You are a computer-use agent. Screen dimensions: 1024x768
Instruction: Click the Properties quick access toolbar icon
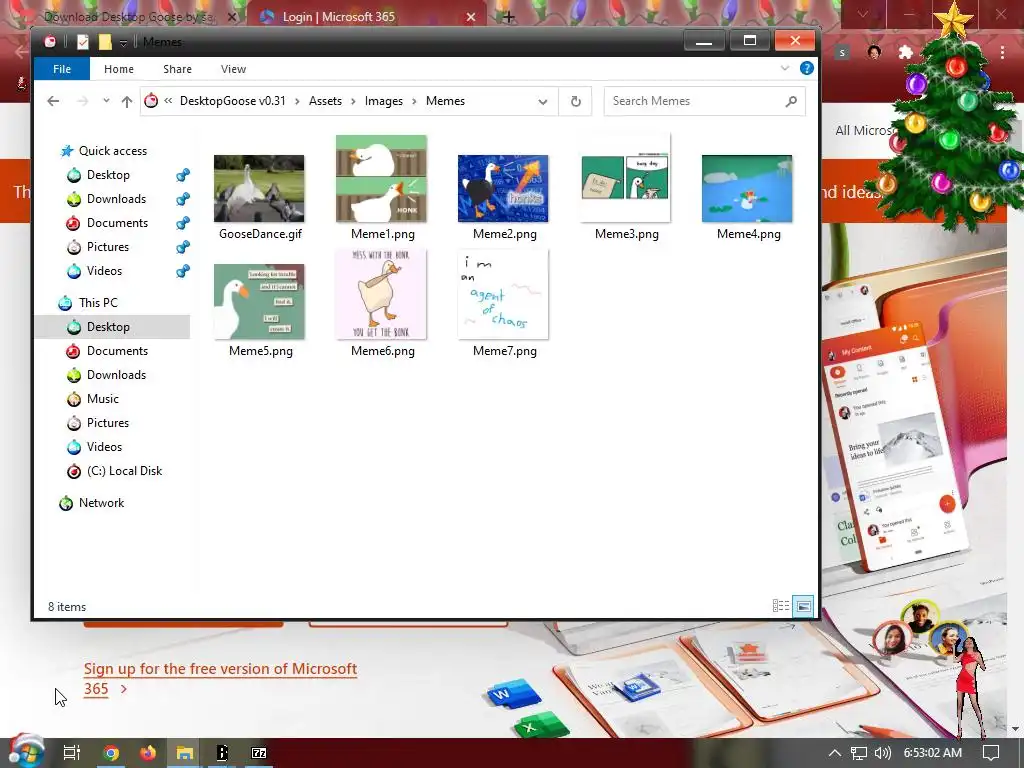83,42
